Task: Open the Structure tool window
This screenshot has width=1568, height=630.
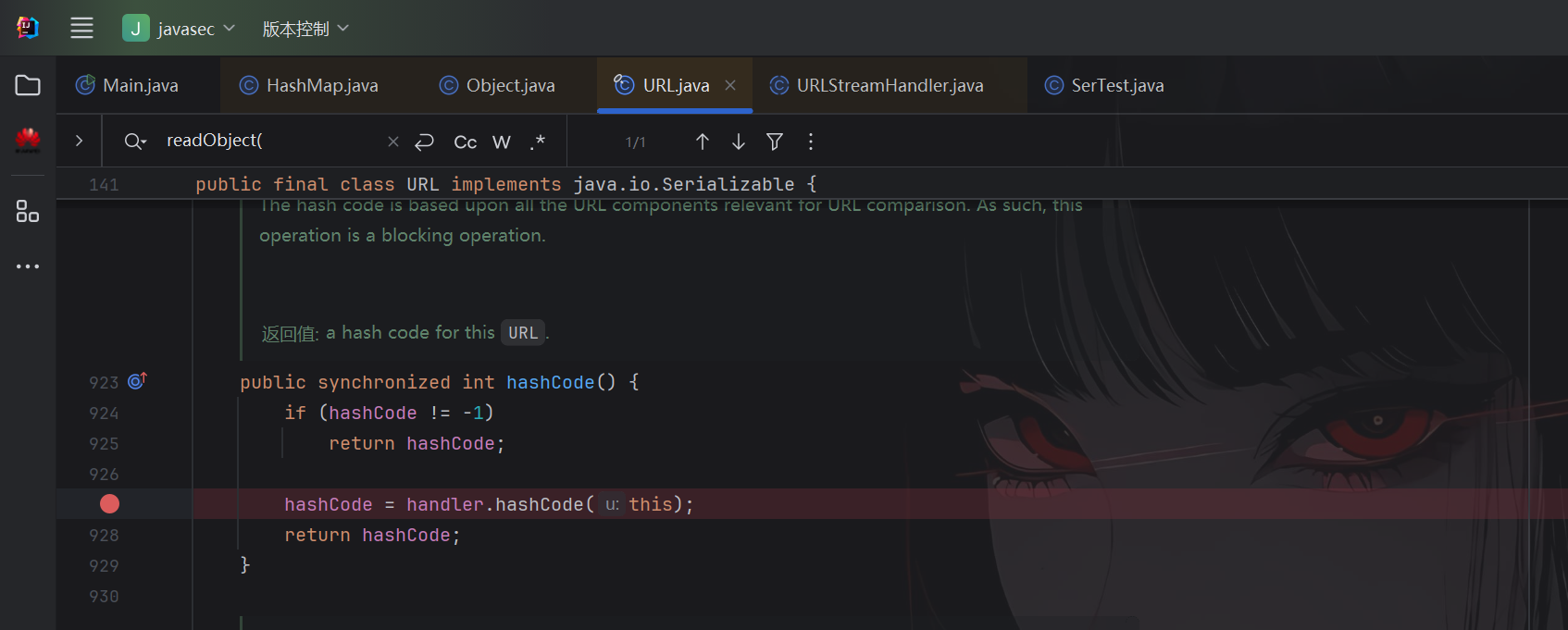Action: click(28, 212)
